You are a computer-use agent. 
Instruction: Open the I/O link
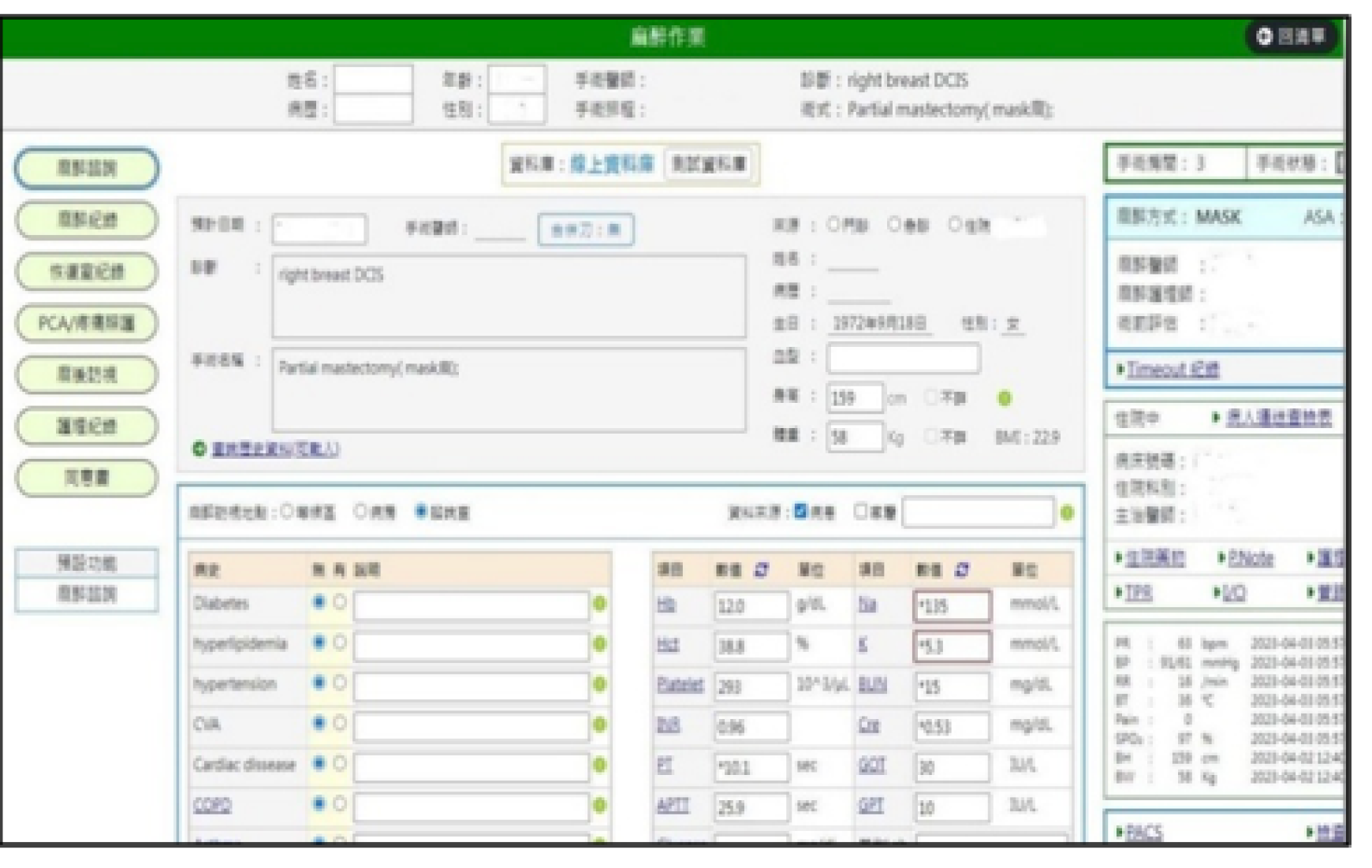coord(1234,593)
